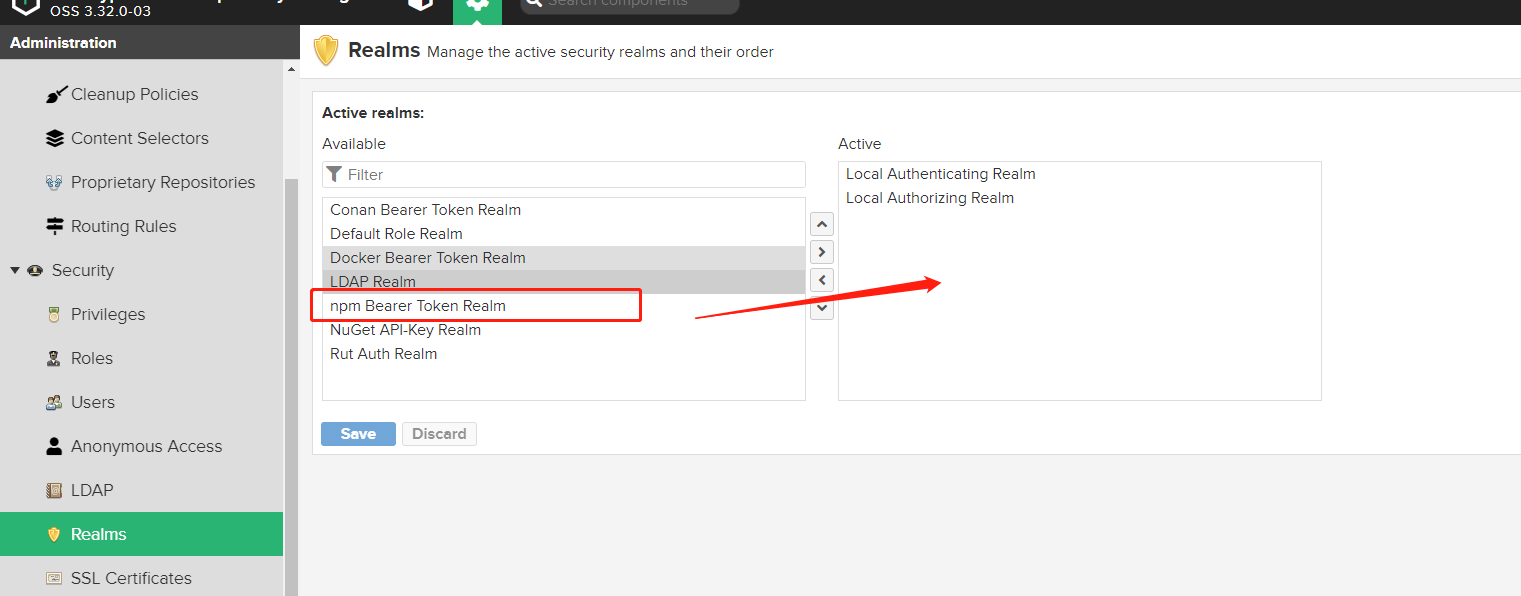This screenshot has width=1521, height=596.
Task: Select Default Role Realm in the Available list
Action: [x=564, y=234]
